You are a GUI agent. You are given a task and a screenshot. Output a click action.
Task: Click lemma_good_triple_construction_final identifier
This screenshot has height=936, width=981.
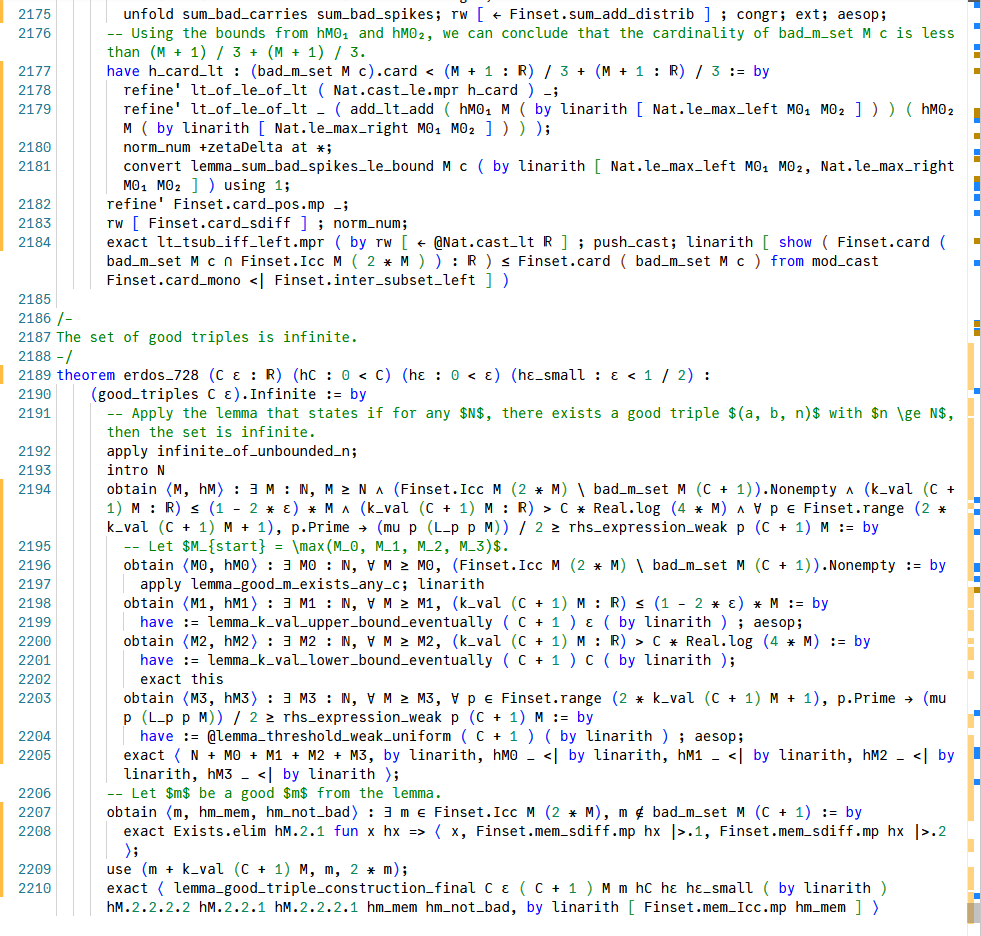point(325,888)
